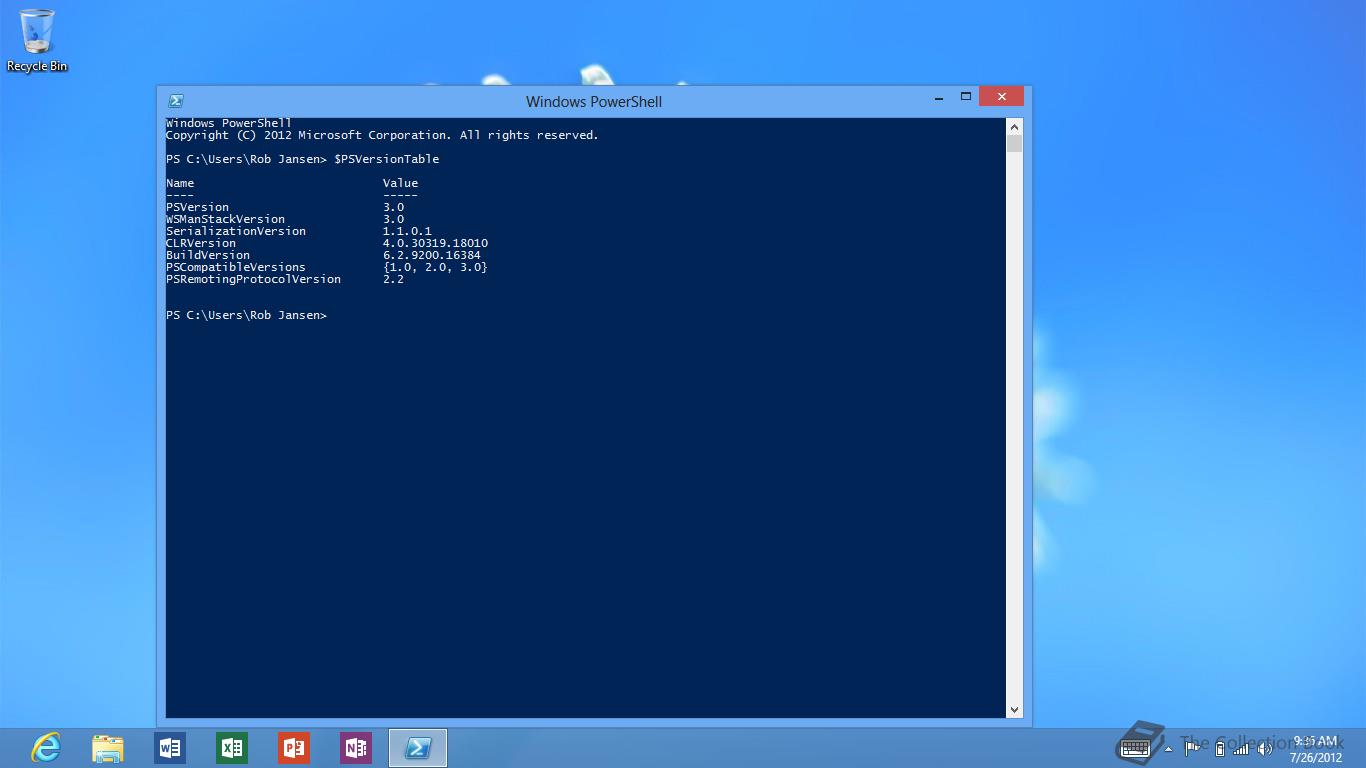This screenshot has width=1366, height=768.
Task: Click the Name column header
Action: tap(180, 183)
